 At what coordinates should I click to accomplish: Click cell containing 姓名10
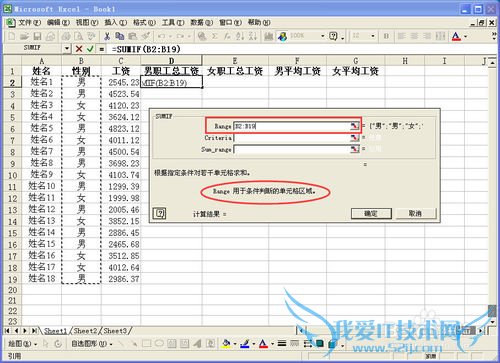pos(41,186)
